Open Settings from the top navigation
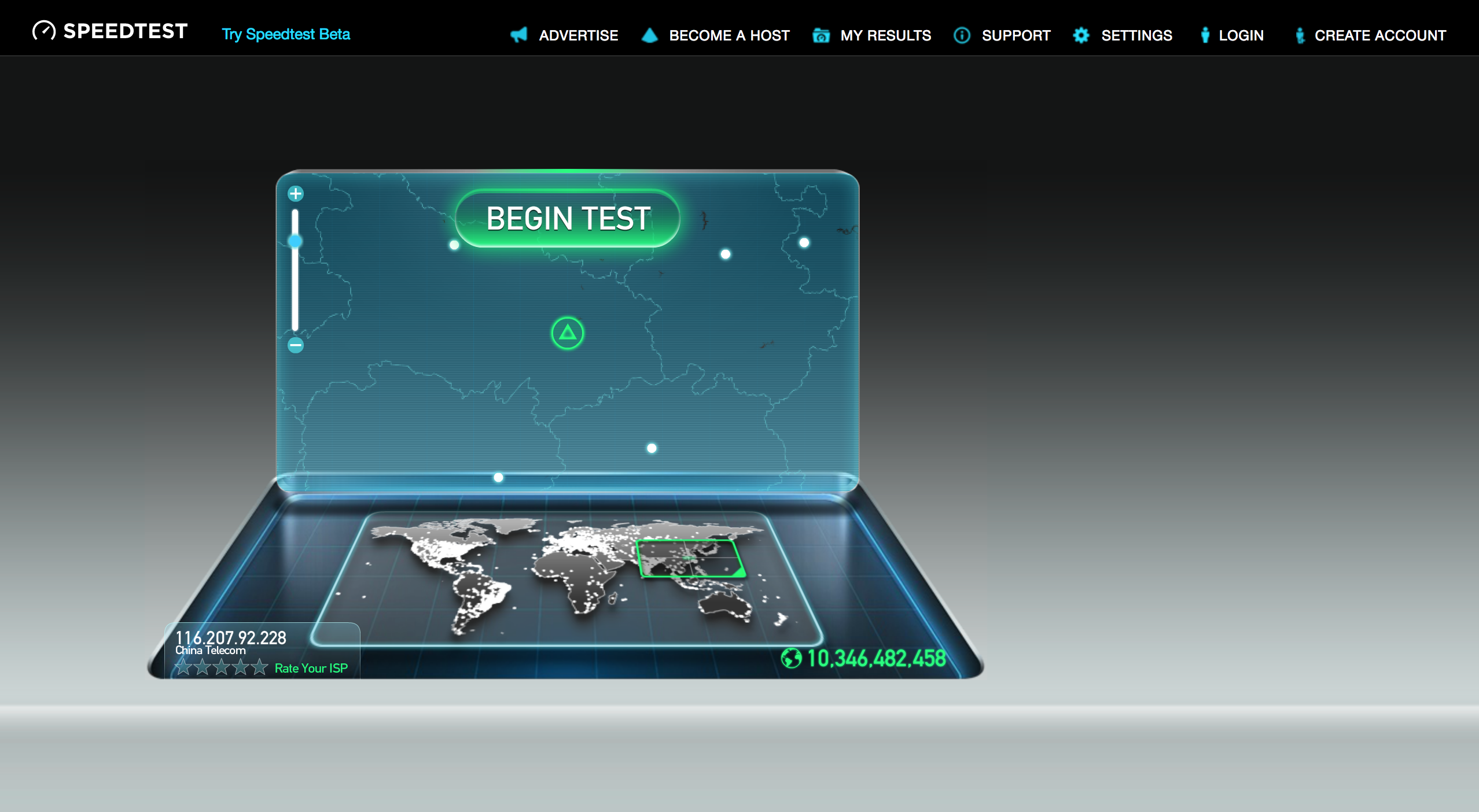Viewport: 1479px width, 812px height. [x=1137, y=35]
